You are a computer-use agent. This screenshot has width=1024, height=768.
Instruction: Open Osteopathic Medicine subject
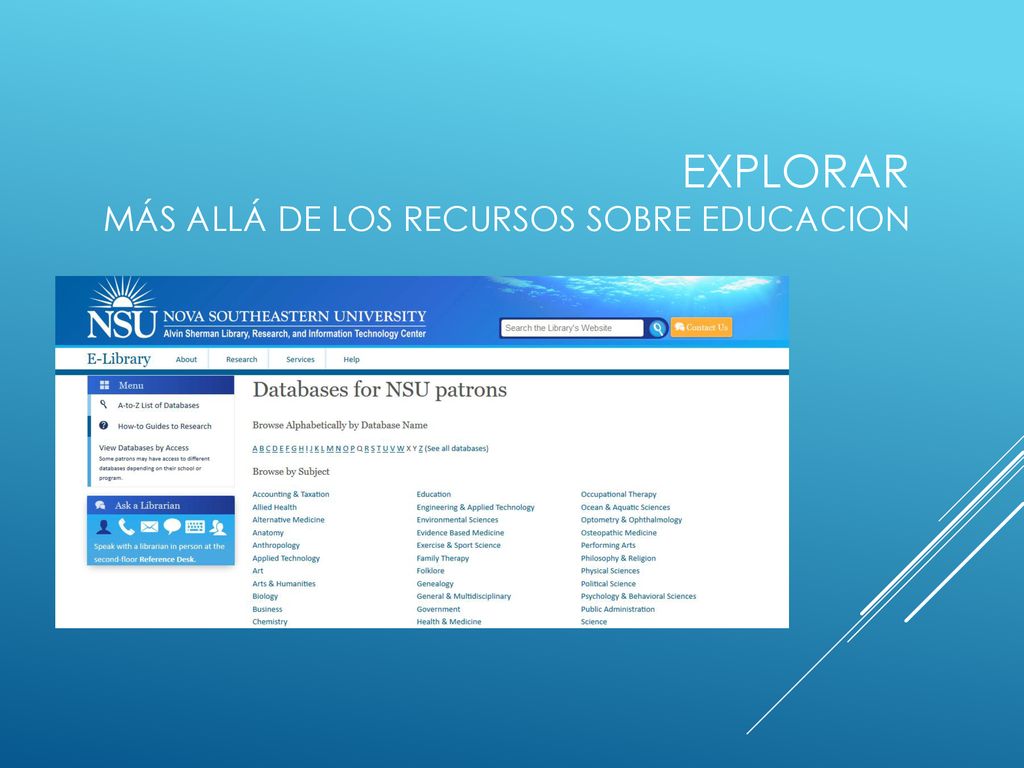(618, 532)
